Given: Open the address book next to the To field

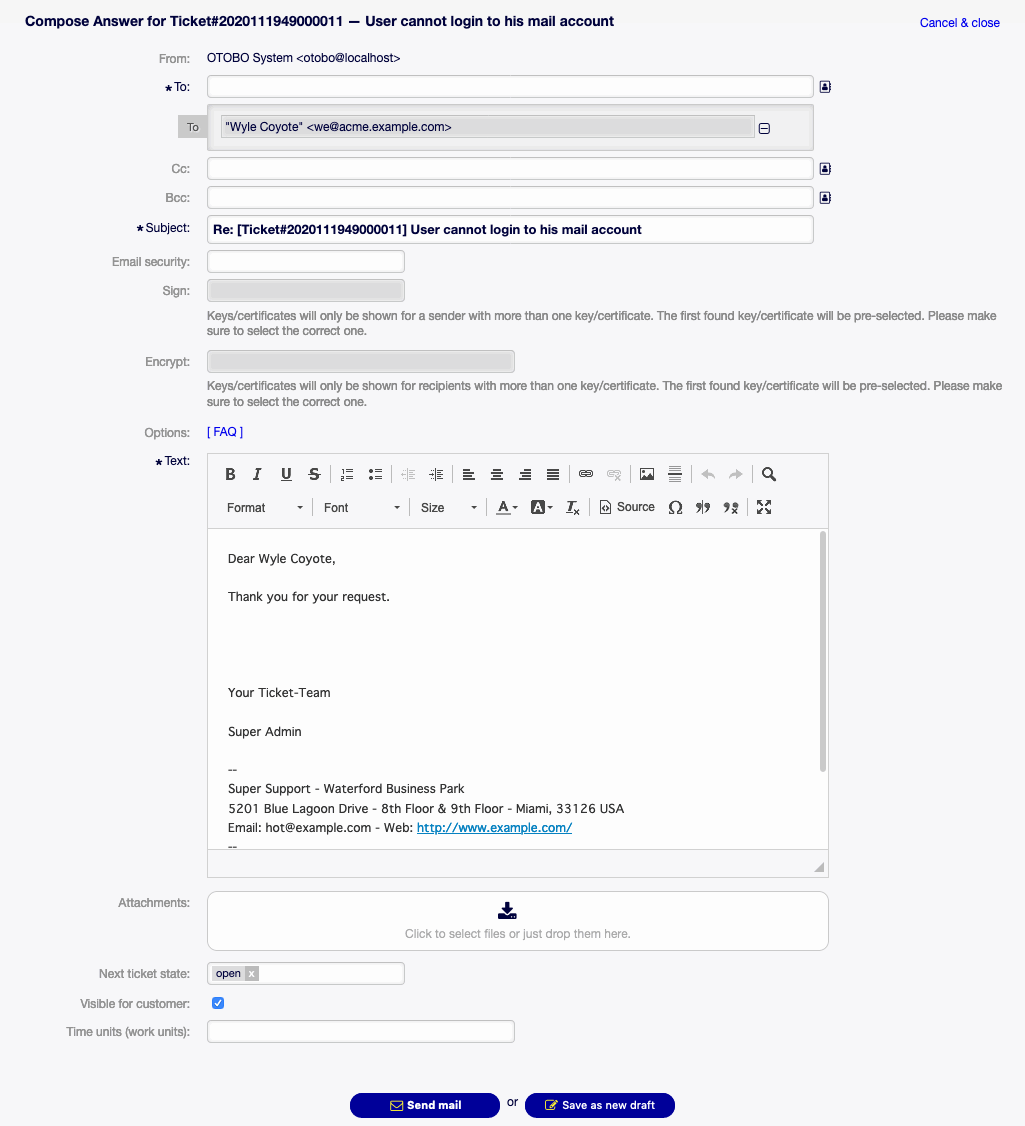Looking at the screenshot, I should point(824,87).
